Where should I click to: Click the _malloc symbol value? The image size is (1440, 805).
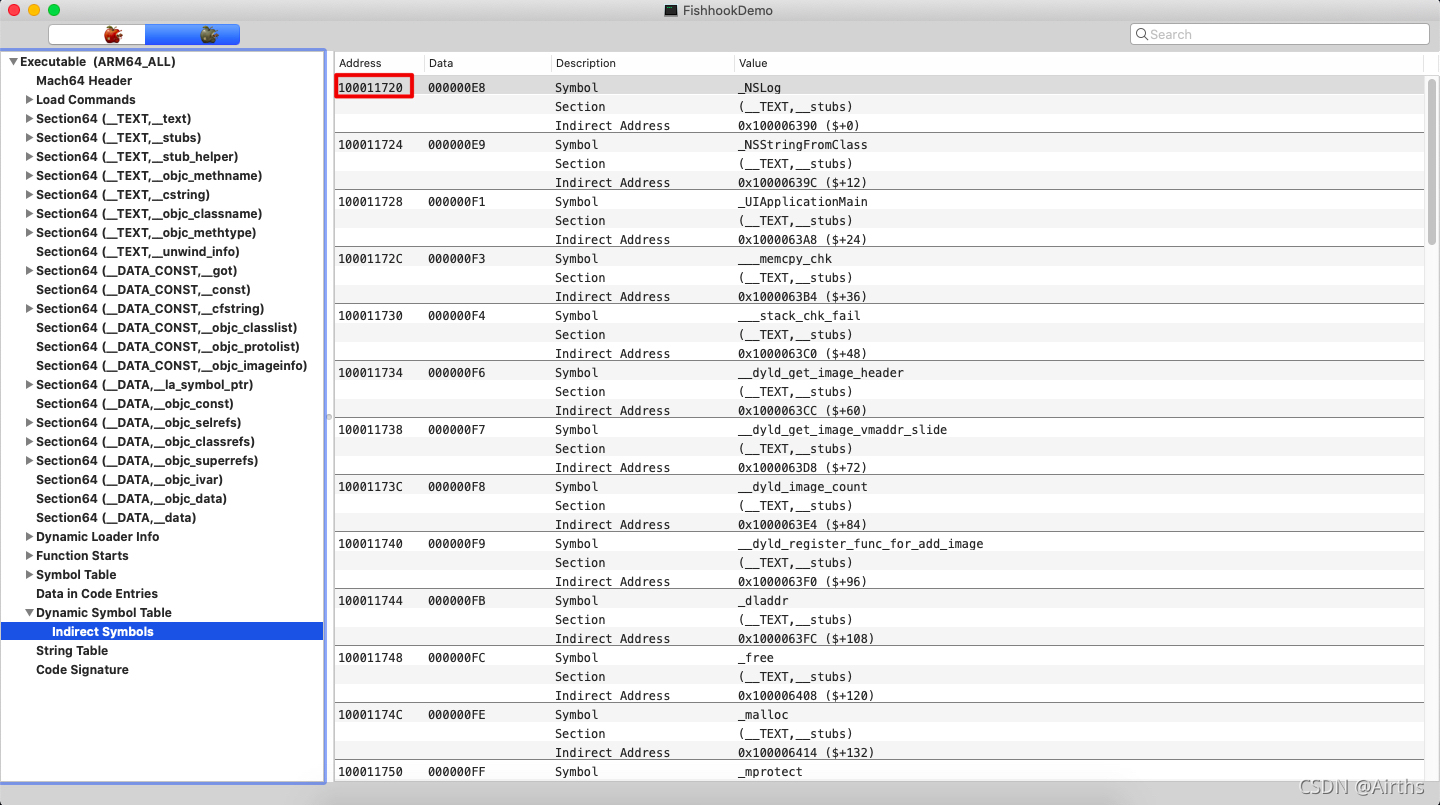763,715
